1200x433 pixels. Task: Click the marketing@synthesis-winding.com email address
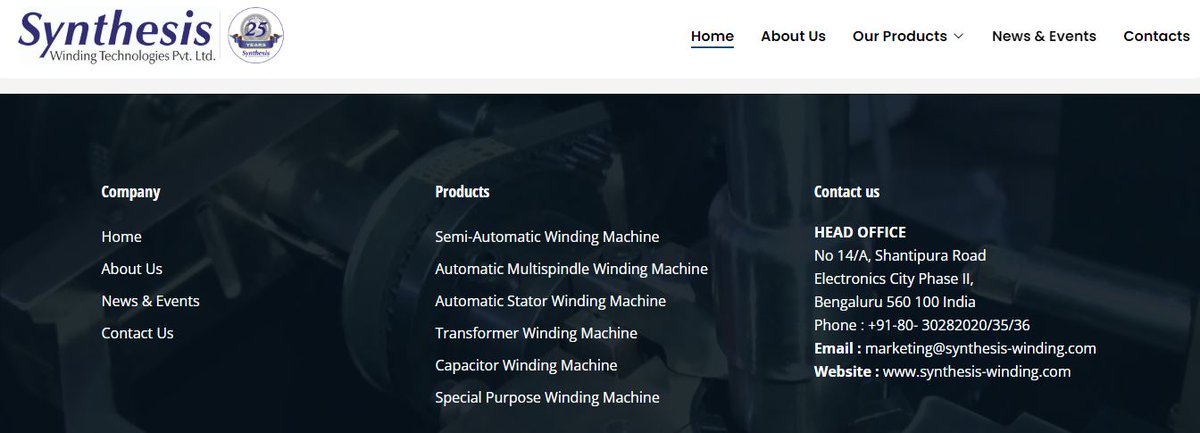pos(980,348)
